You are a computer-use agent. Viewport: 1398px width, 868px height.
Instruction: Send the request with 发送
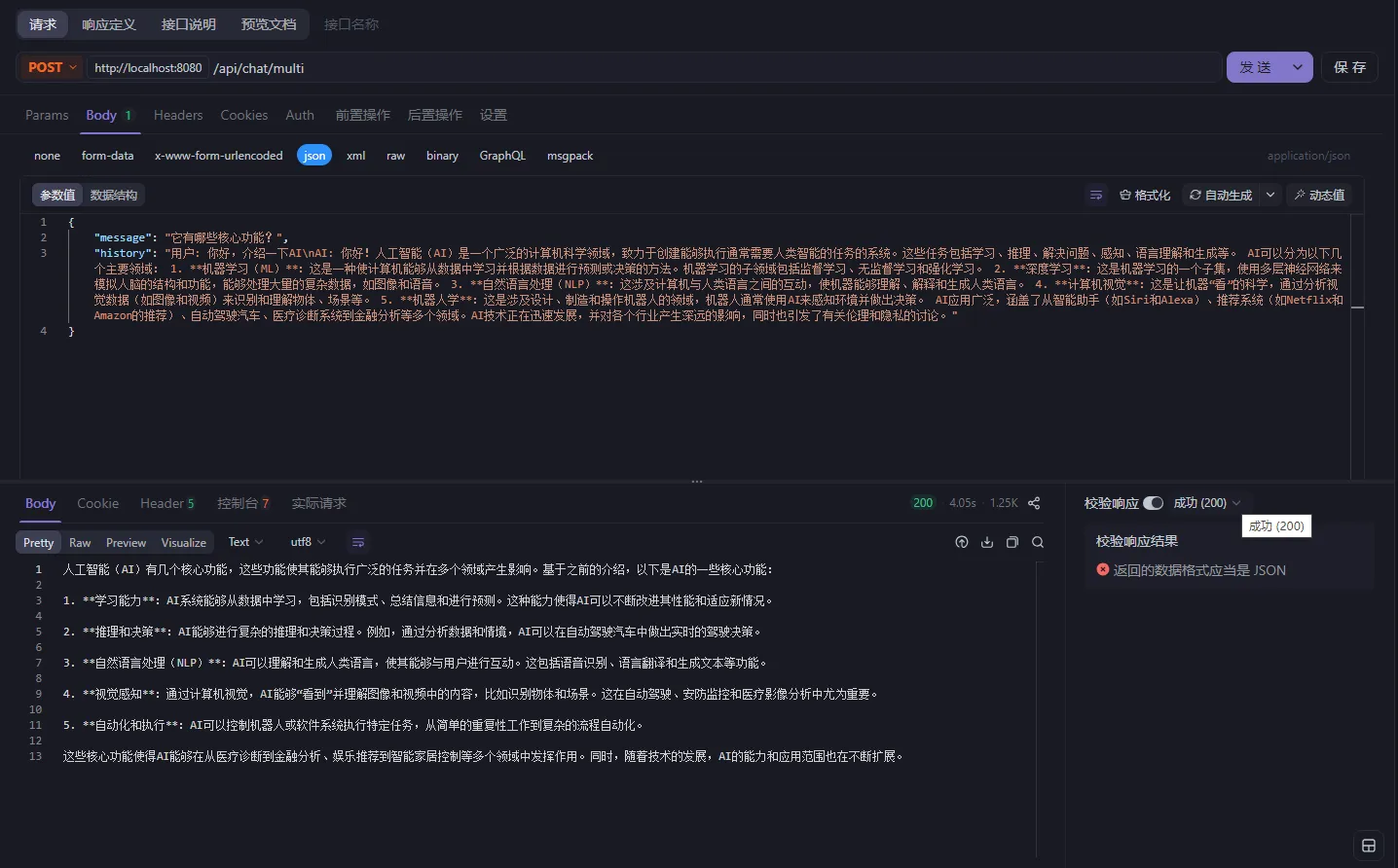point(1256,67)
